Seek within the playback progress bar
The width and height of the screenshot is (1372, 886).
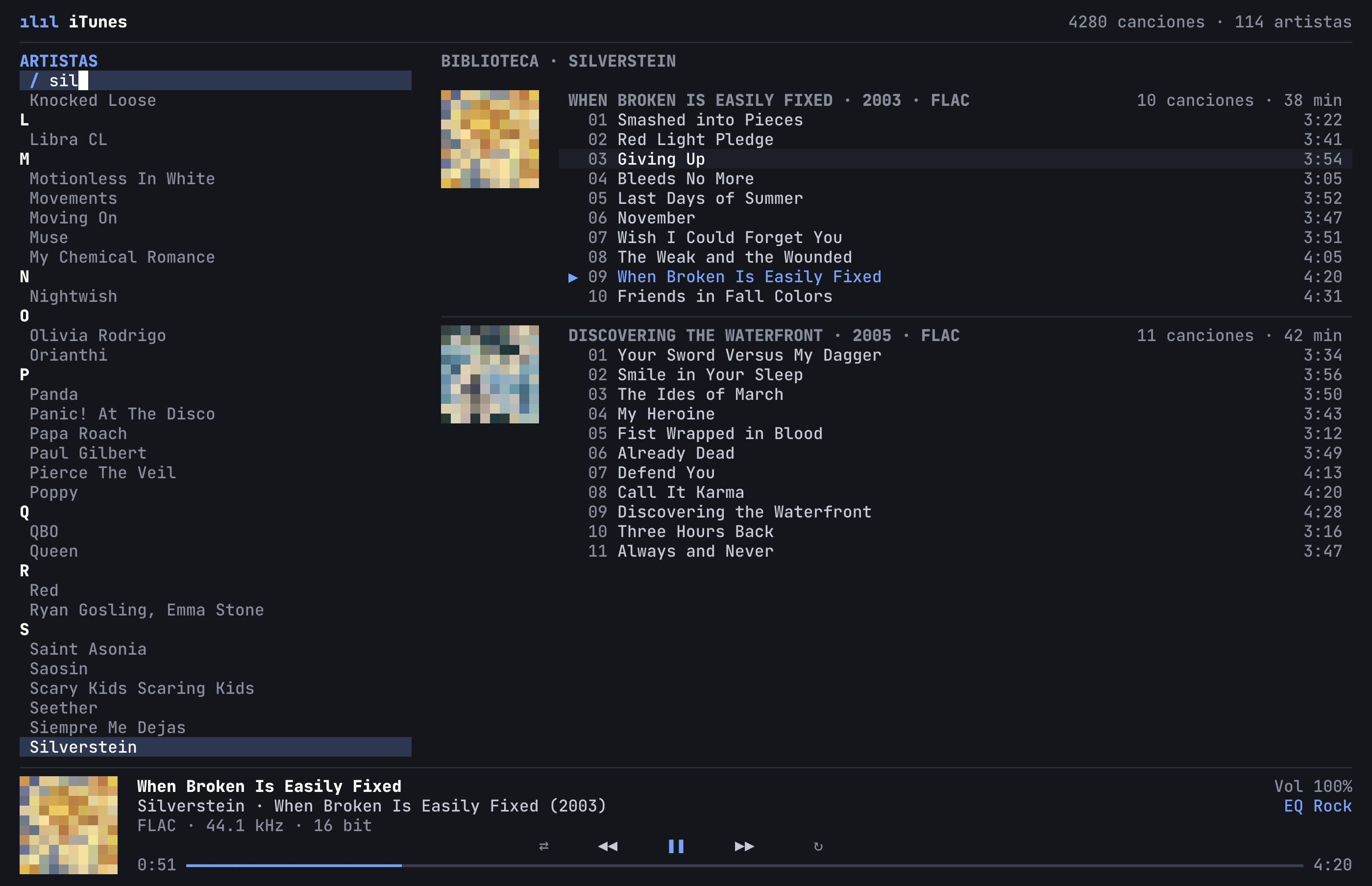(x=744, y=865)
